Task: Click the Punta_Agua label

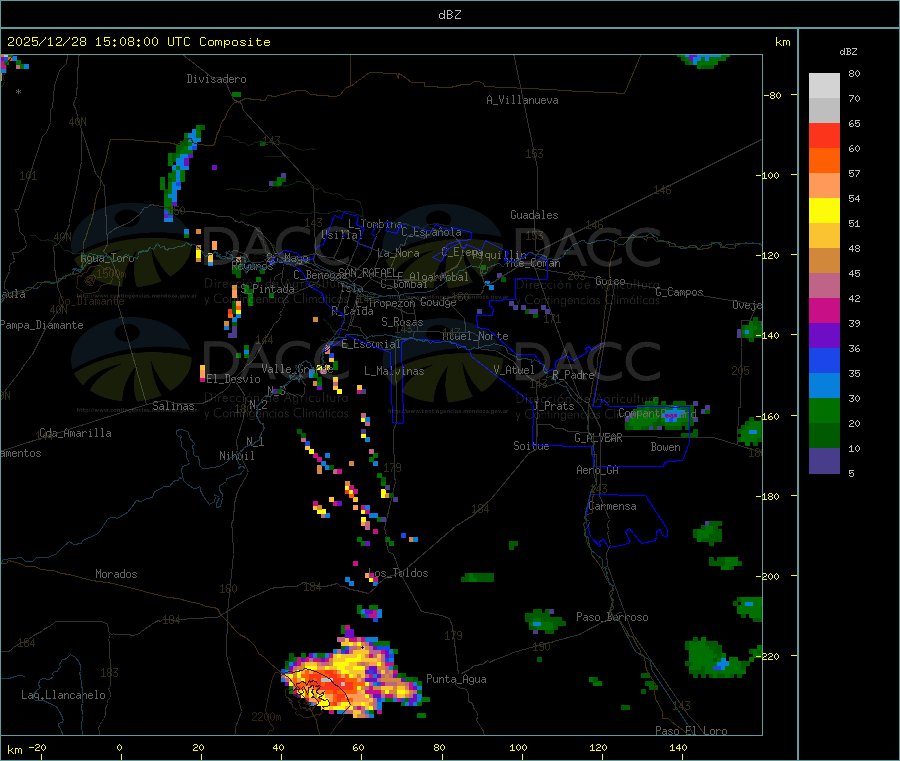Action: 456,679
